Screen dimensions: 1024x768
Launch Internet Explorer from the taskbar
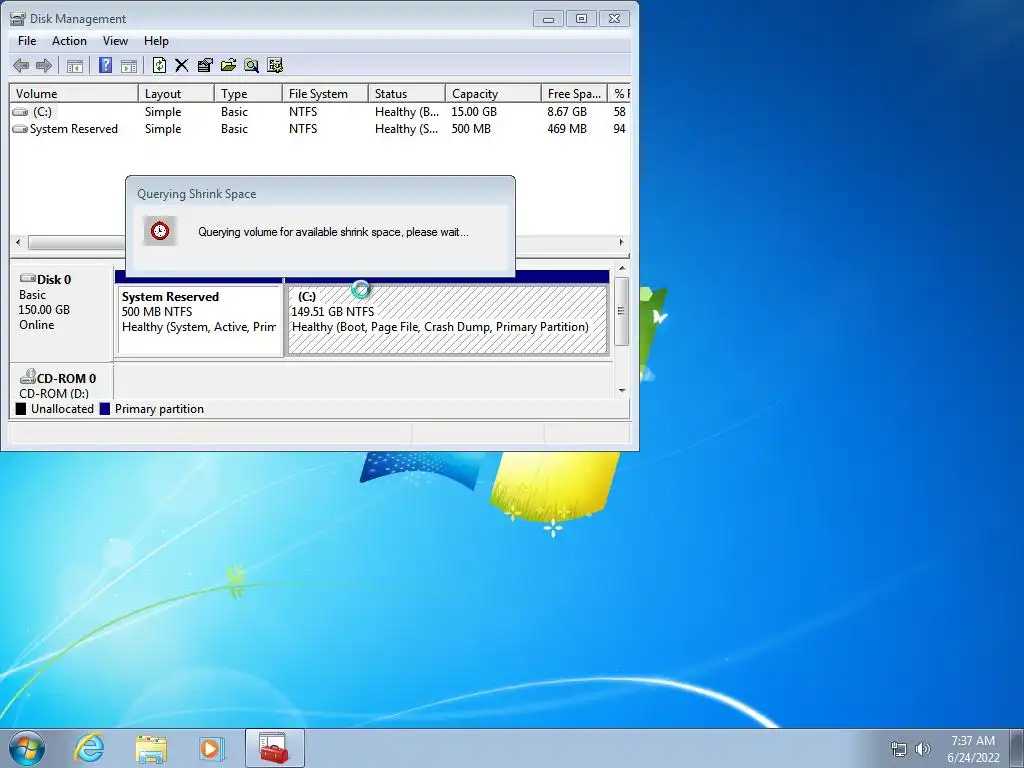89,748
